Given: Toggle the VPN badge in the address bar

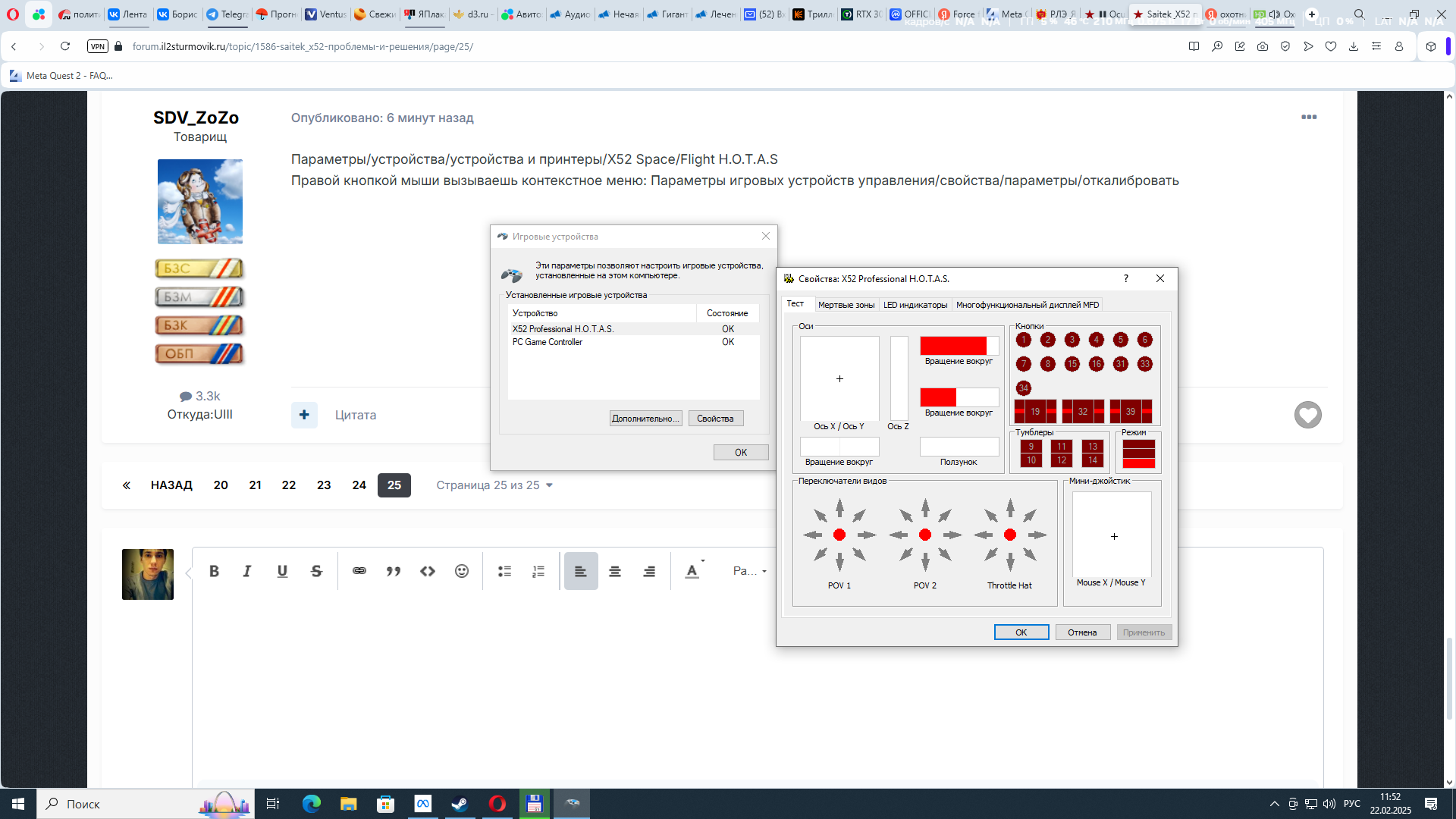Looking at the screenshot, I should pyautogui.click(x=98, y=46).
